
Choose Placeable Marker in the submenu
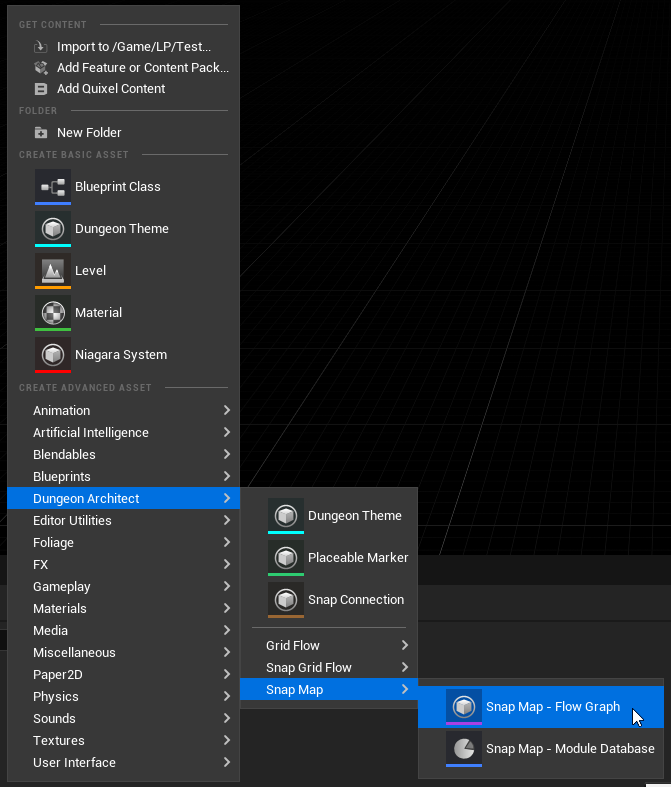coord(329,558)
